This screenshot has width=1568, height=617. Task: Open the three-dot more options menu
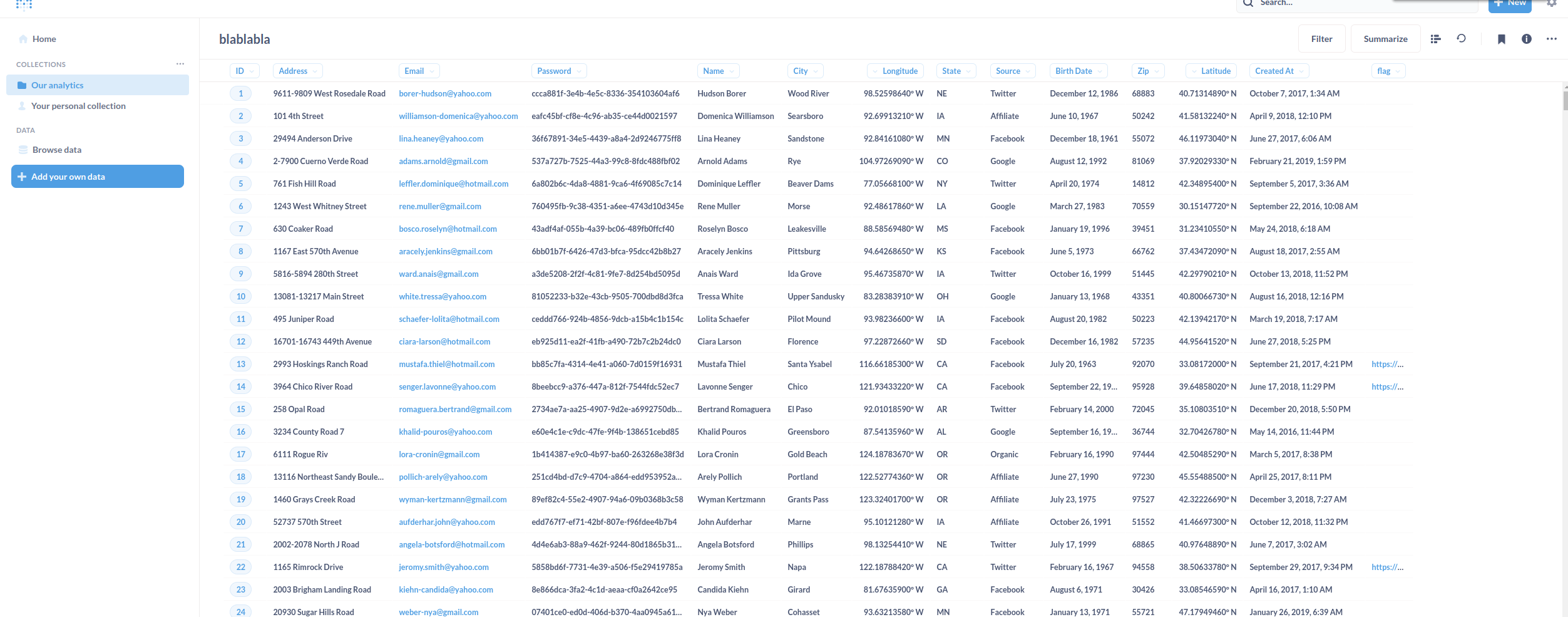pos(1552,39)
